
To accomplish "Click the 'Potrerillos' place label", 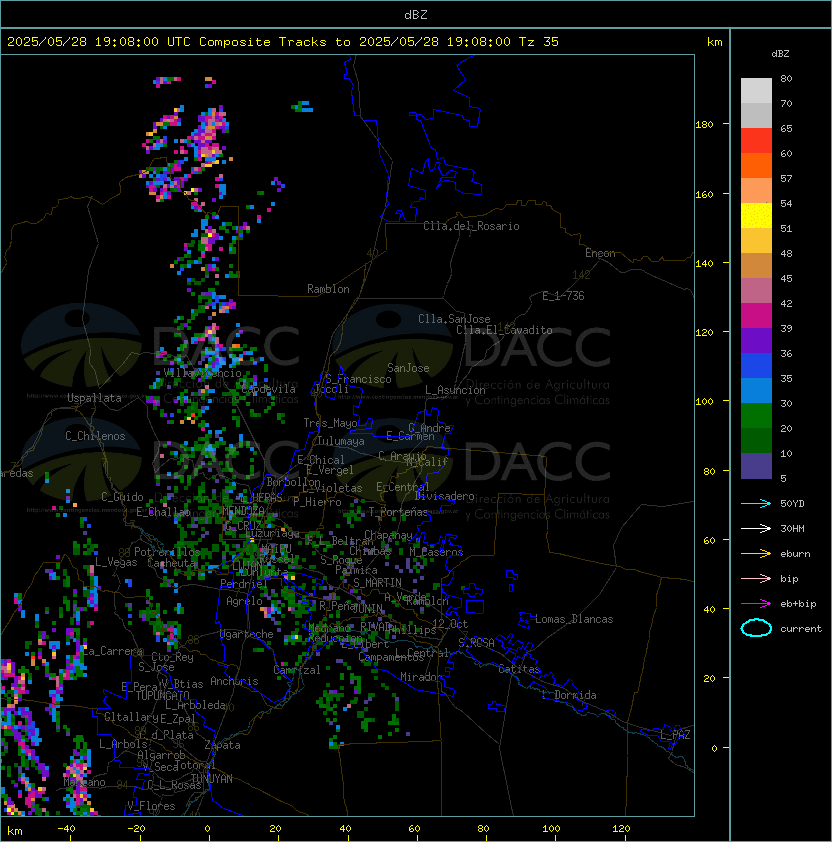I will pyautogui.click(x=167, y=552).
